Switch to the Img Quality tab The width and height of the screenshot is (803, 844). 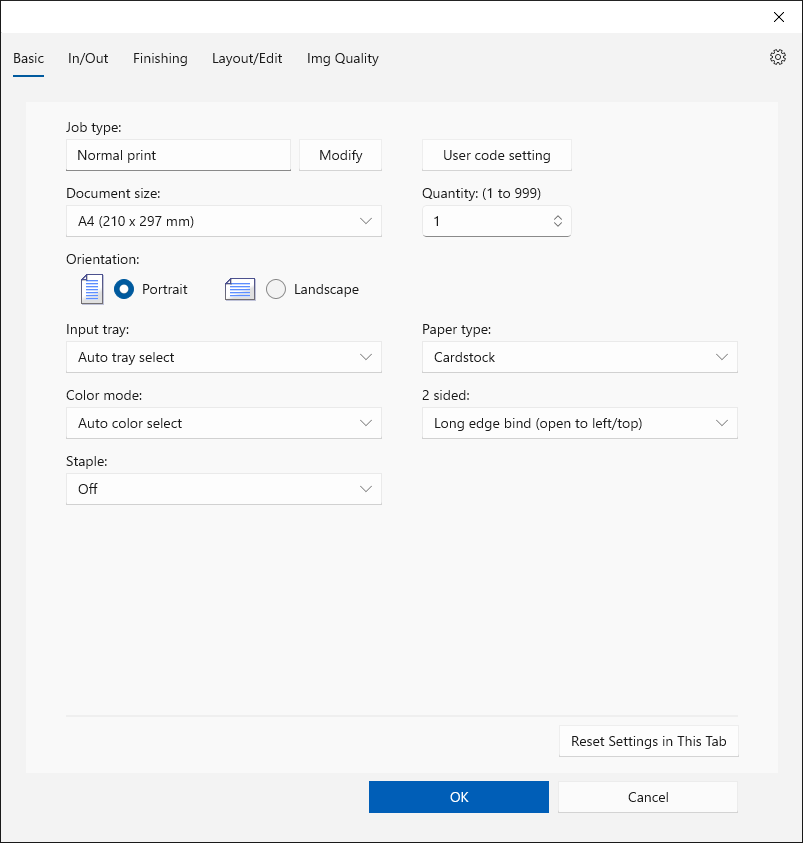click(343, 58)
